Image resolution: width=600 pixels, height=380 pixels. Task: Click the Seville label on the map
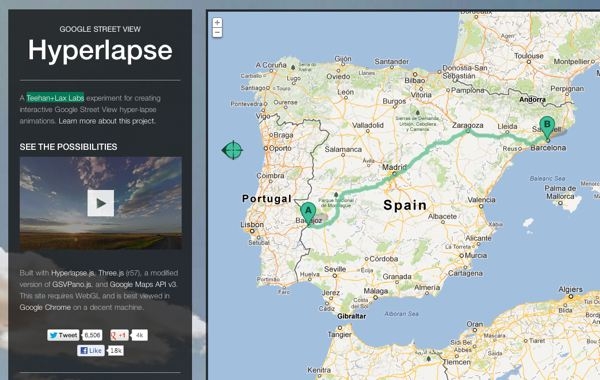pos(335,269)
